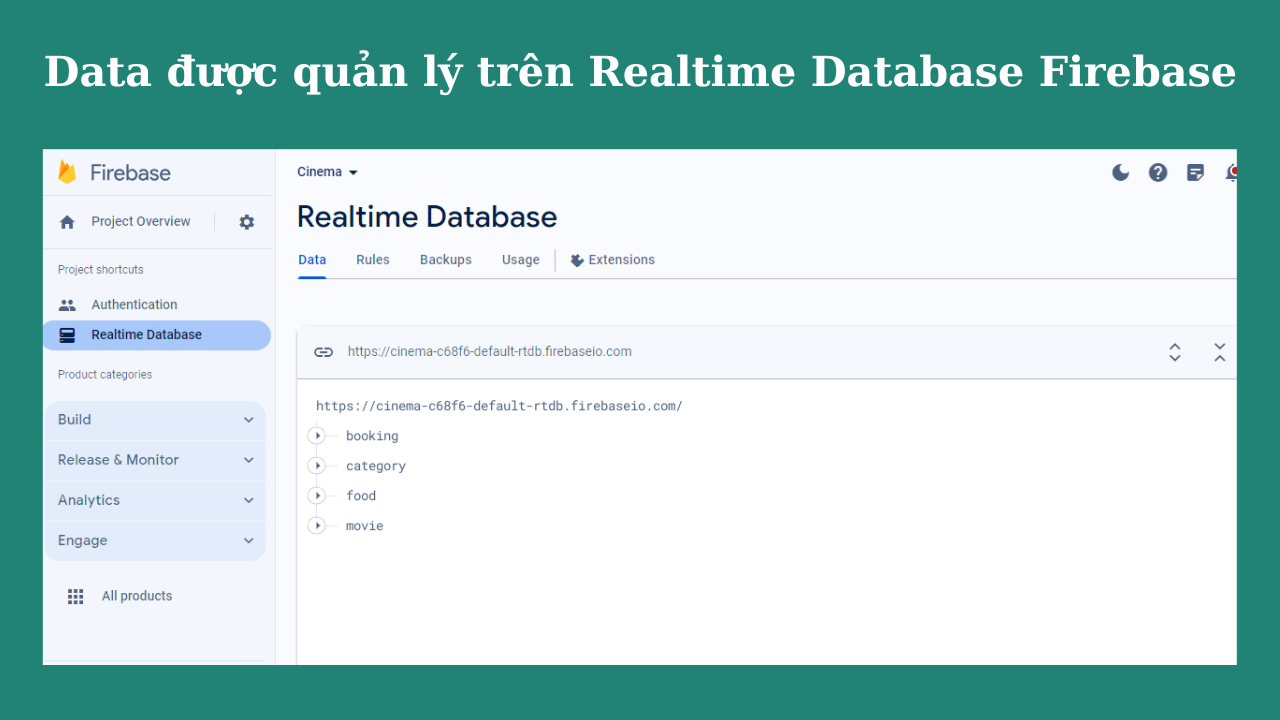Screen dimensions: 1280x720
Task: Expand the booking node
Action: 317,436
